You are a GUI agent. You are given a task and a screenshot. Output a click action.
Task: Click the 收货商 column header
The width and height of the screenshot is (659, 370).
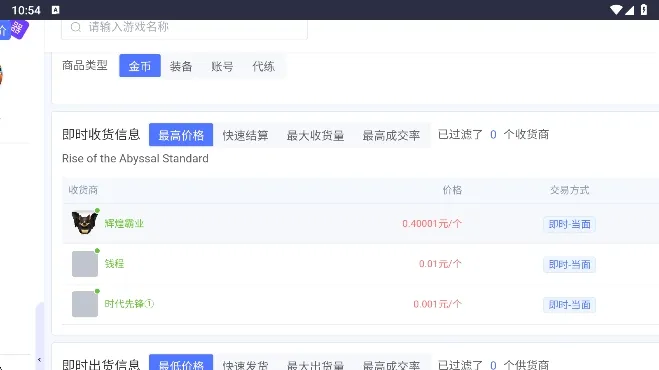[x=83, y=190]
